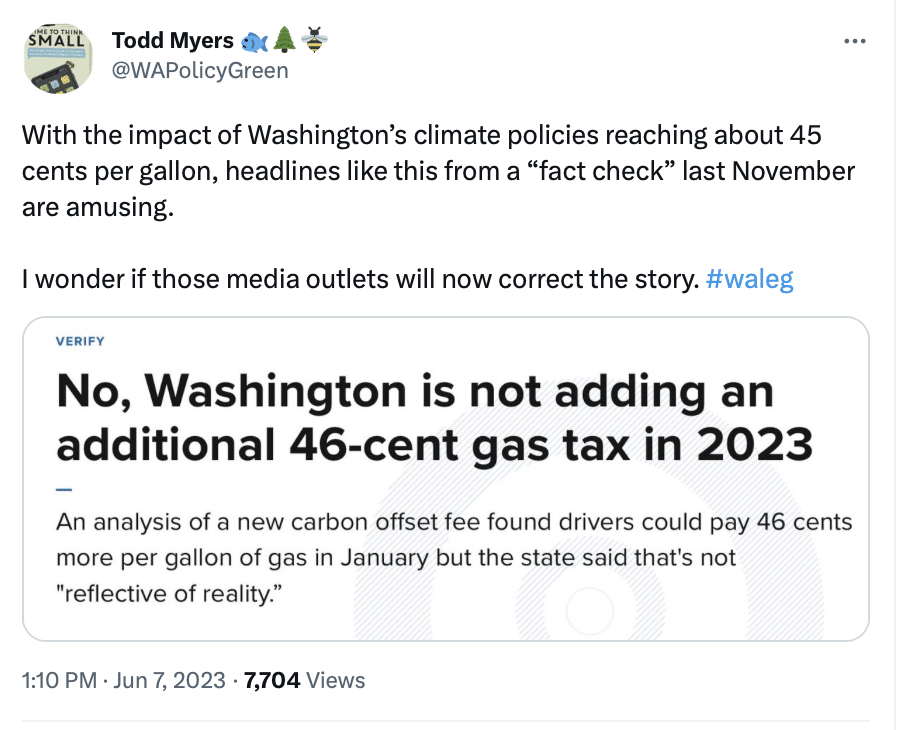Screen dimensions: 898x730
Task: Click the circular watermark logo in card
Action: (x=590, y=611)
